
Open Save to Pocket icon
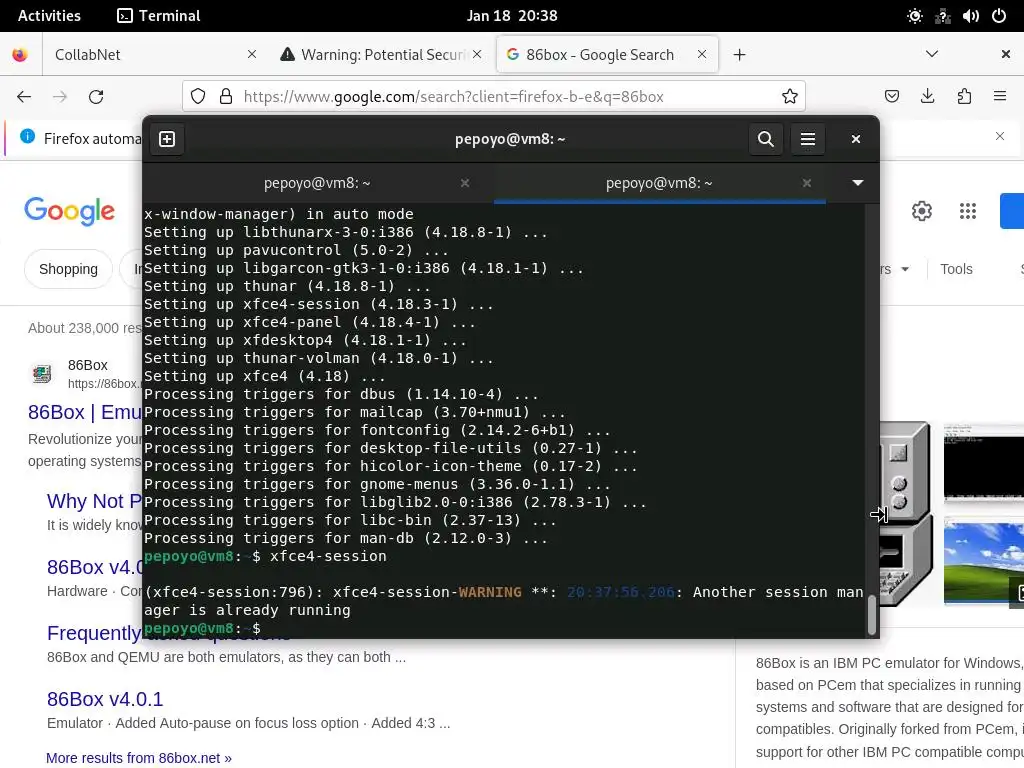coord(891,97)
